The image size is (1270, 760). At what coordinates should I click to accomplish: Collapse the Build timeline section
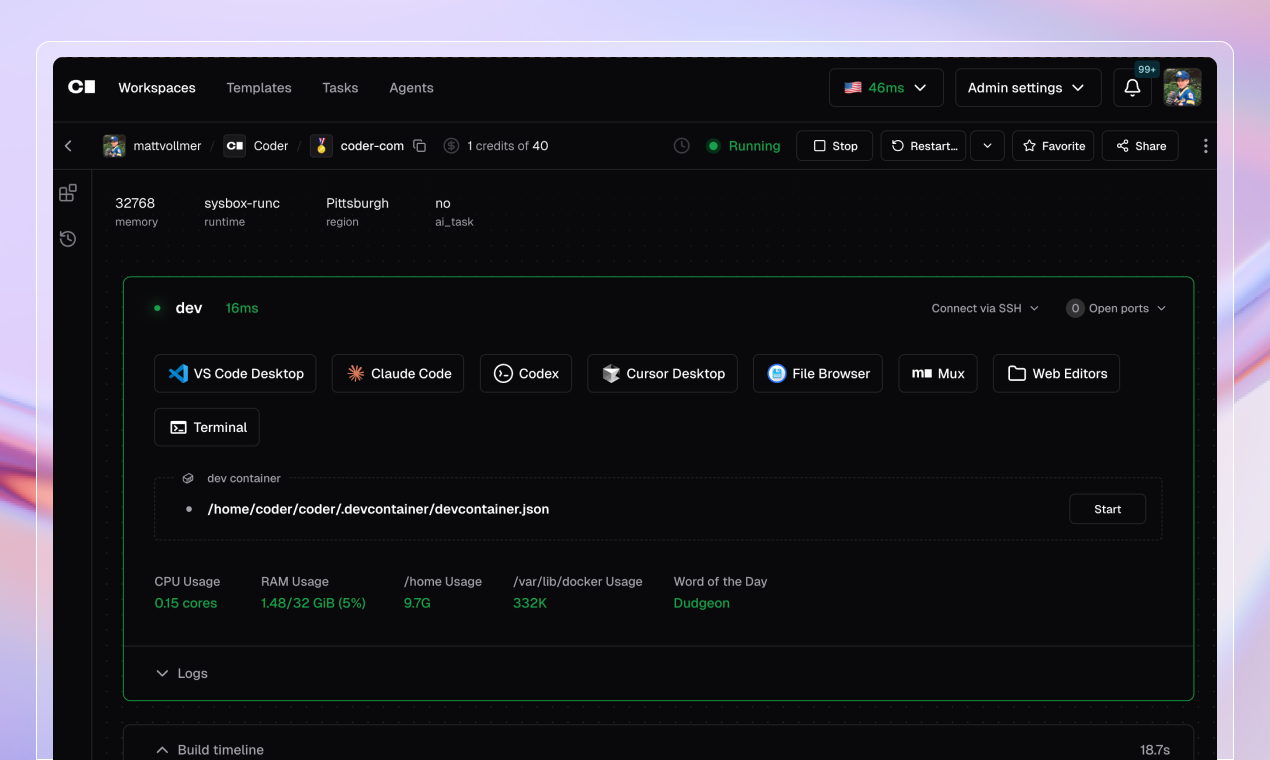(x=210, y=750)
